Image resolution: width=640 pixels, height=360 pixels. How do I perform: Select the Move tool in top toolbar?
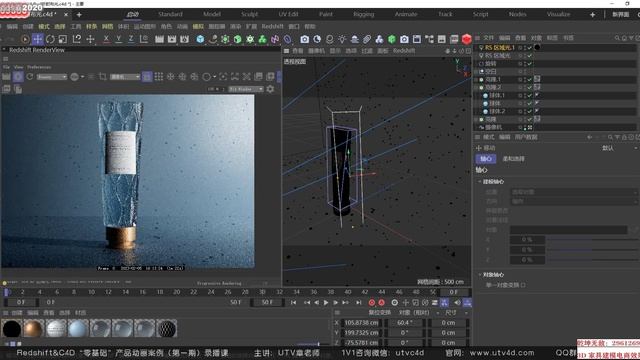(x=38, y=39)
